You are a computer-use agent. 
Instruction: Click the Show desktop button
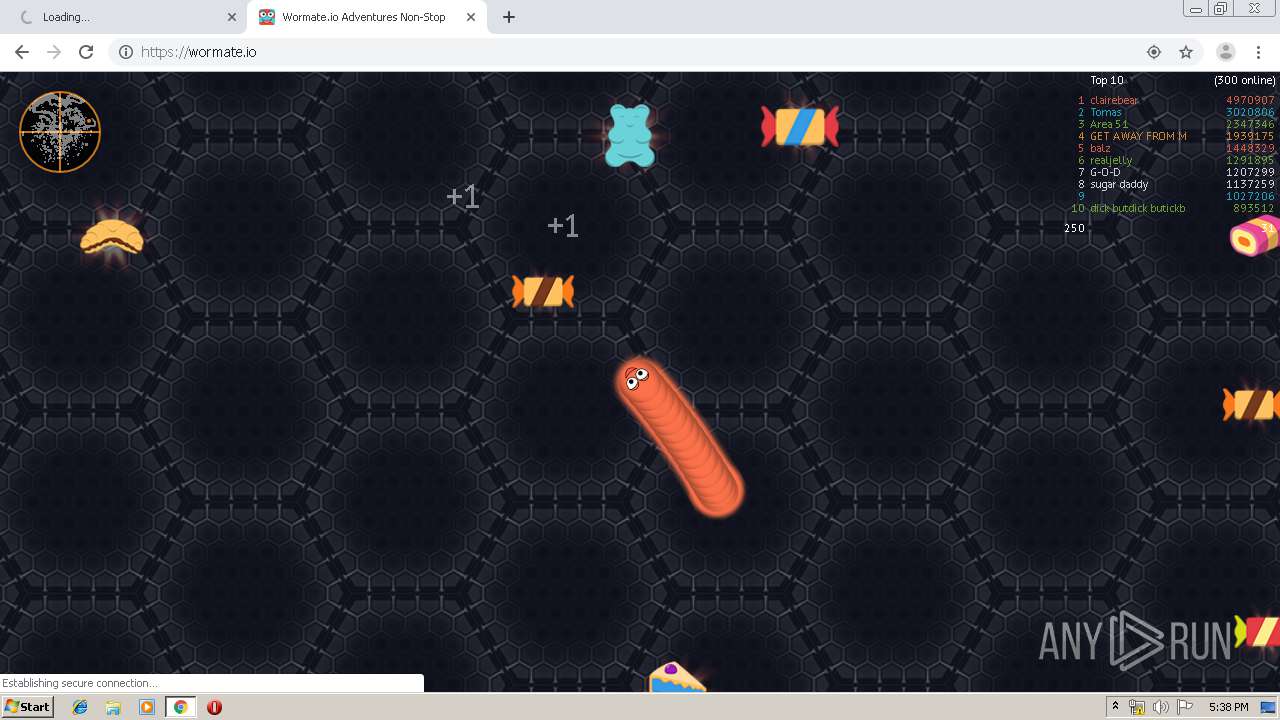[1270, 707]
